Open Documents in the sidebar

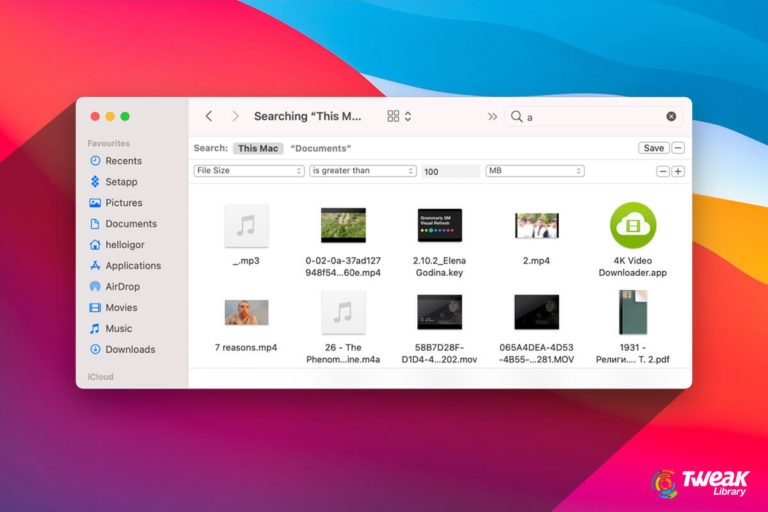[123, 224]
